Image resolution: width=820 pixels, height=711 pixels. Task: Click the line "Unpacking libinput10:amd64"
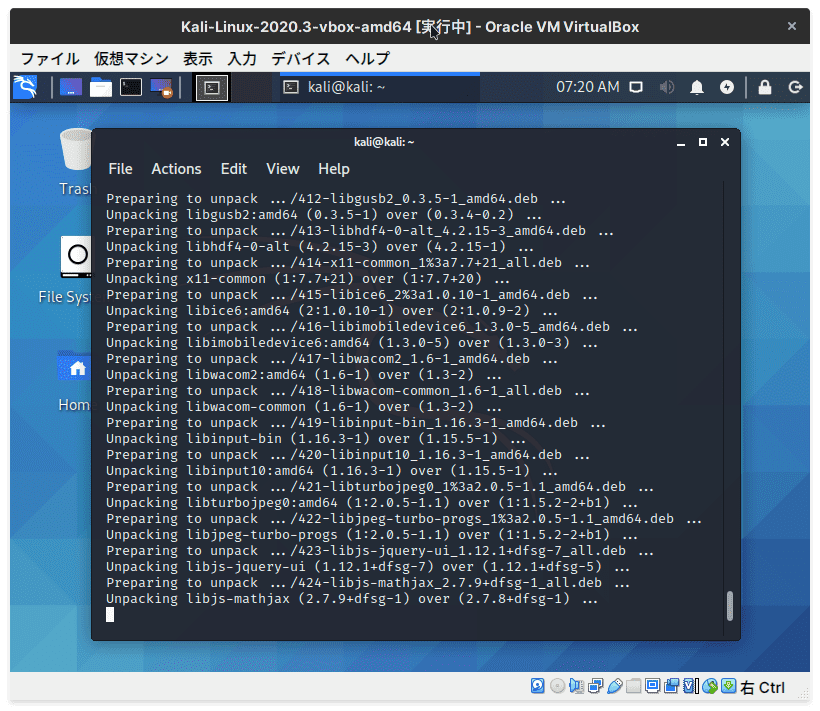[x=332, y=471]
